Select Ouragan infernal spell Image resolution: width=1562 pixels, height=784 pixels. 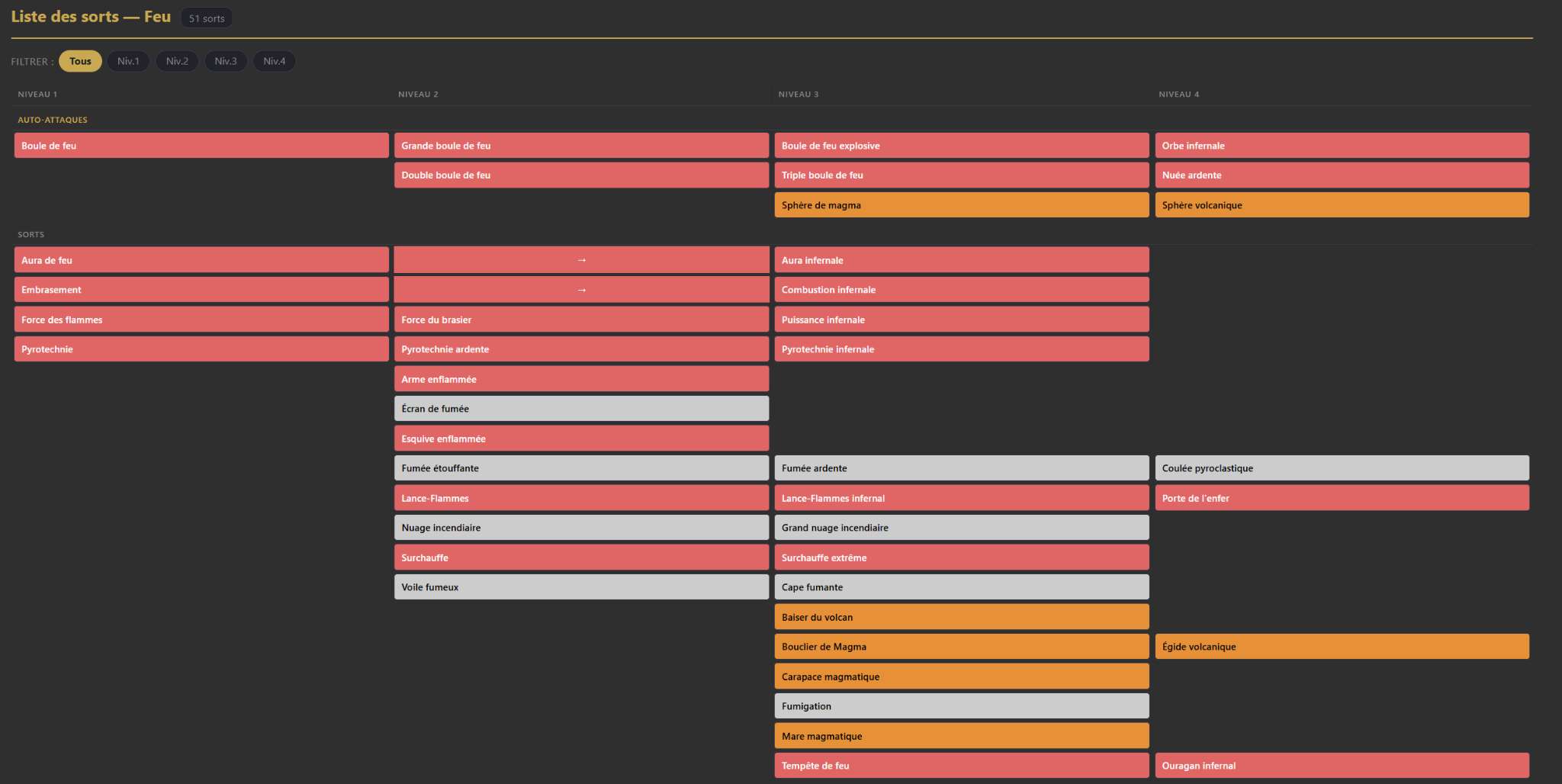1342,766
